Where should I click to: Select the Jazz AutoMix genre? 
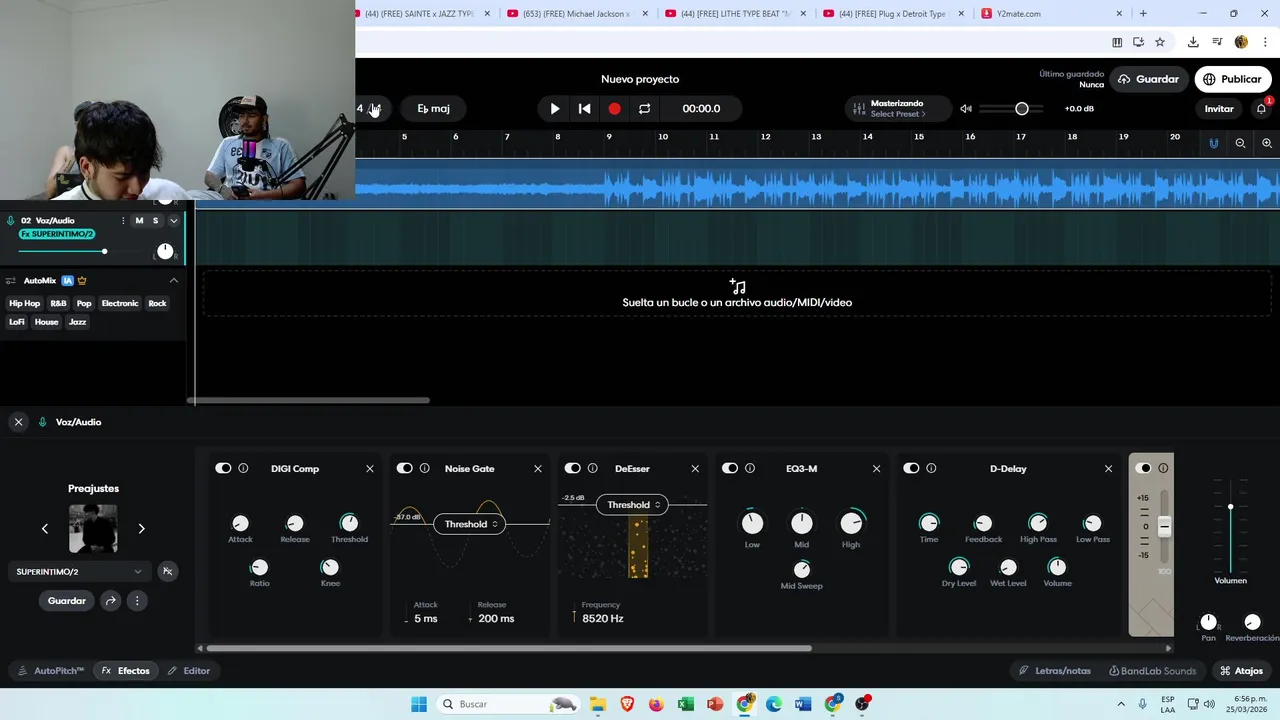tap(77, 322)
